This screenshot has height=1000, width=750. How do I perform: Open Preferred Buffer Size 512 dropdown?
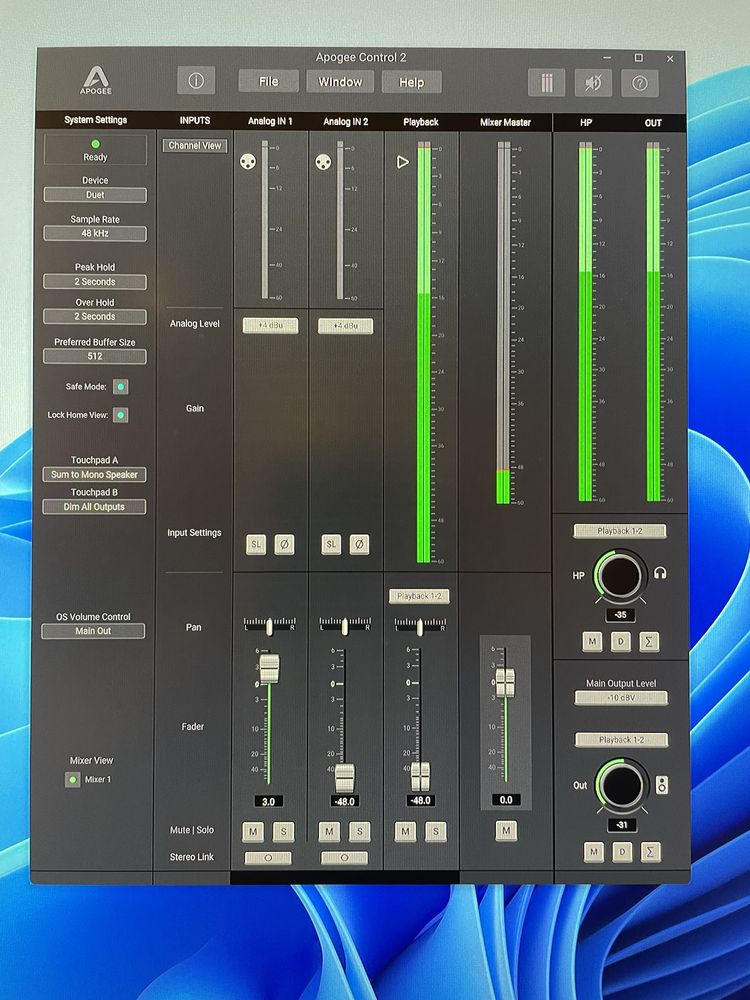click(x=95, y=357)
